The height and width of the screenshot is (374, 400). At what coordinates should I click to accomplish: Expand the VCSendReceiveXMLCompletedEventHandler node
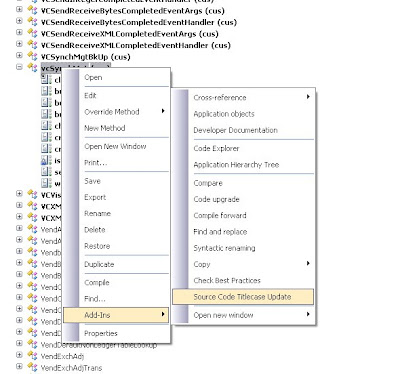[x=19, y=44]
